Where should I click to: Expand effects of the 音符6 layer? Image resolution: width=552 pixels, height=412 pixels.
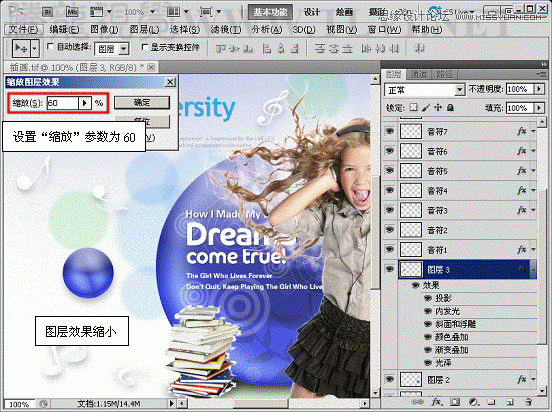533,151
